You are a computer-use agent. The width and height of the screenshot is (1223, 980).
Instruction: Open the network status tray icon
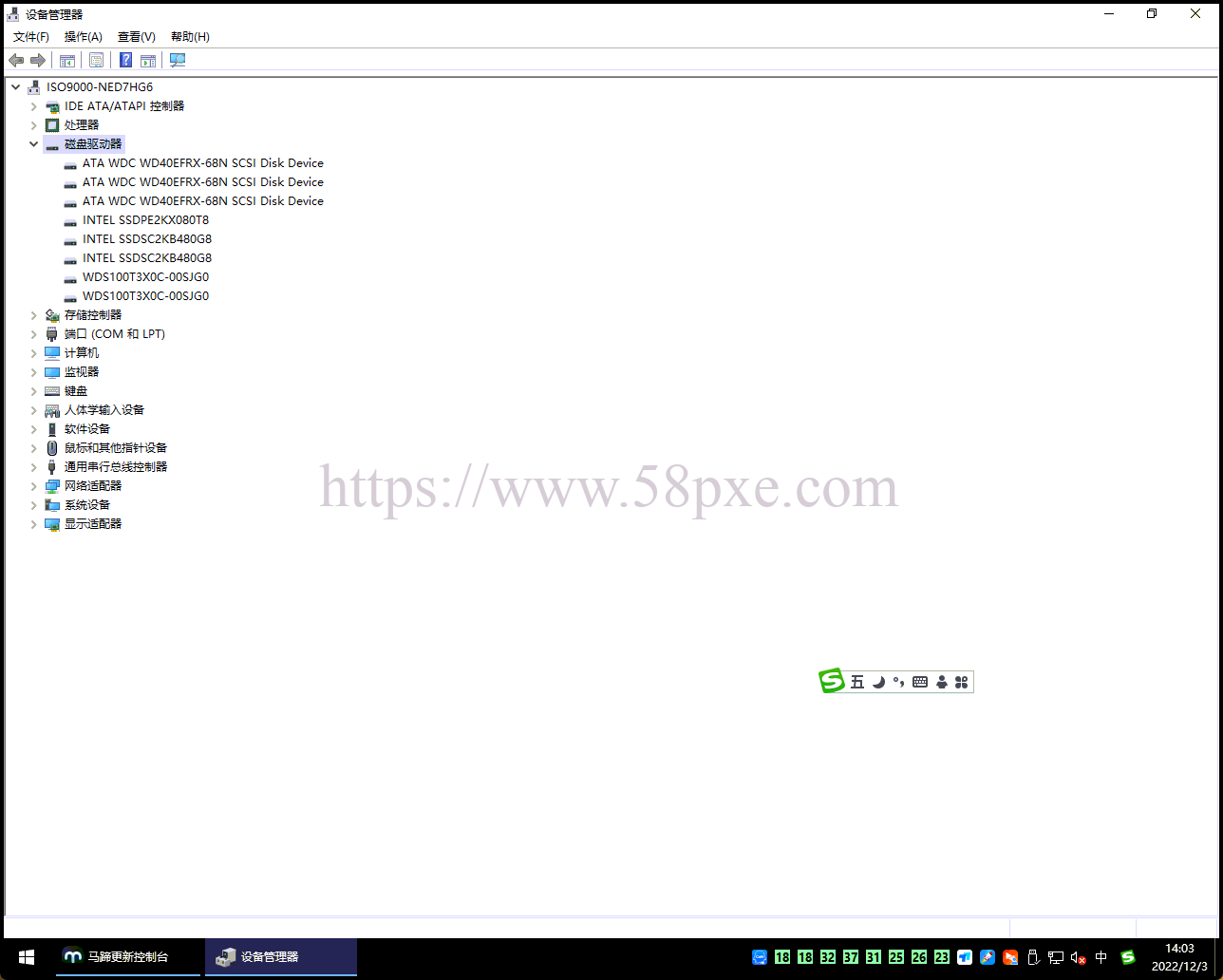[x=1056, y=957]
